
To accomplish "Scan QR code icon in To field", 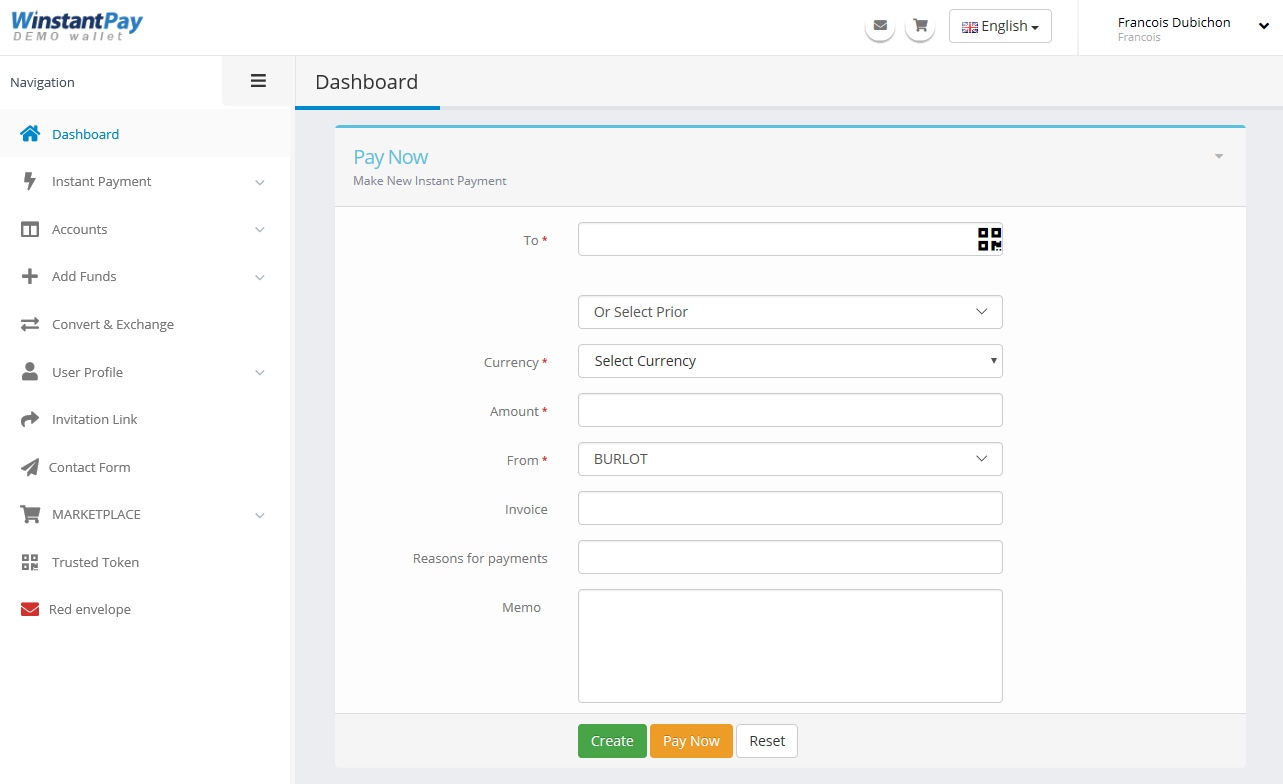I will click(x=989, y=239).
